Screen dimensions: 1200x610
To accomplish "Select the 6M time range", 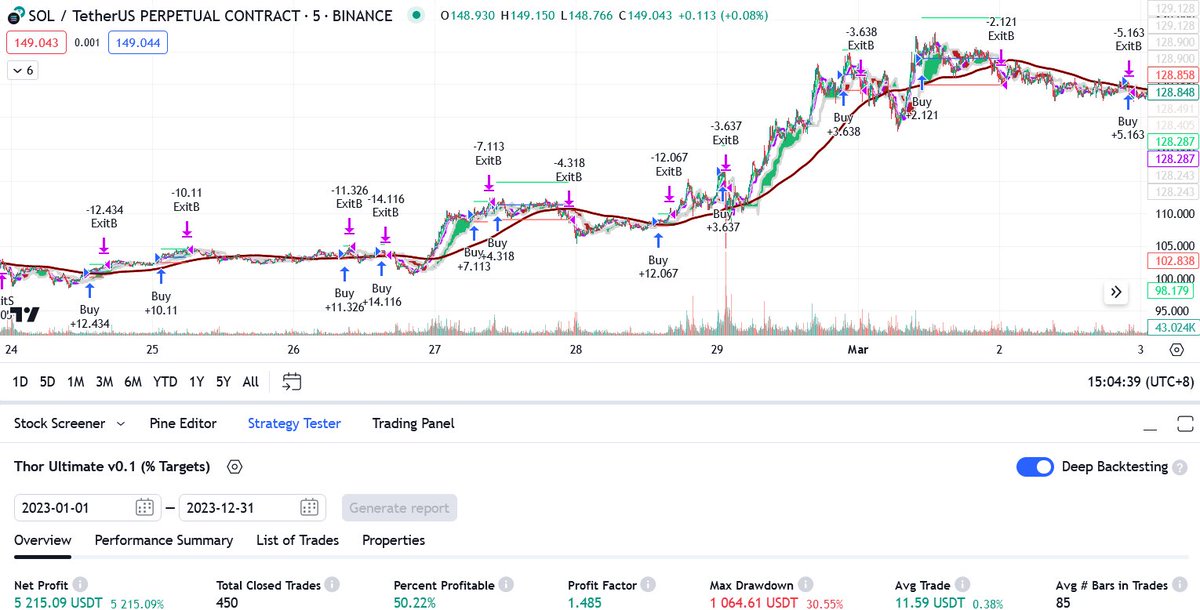I will [x=133, y=381].
